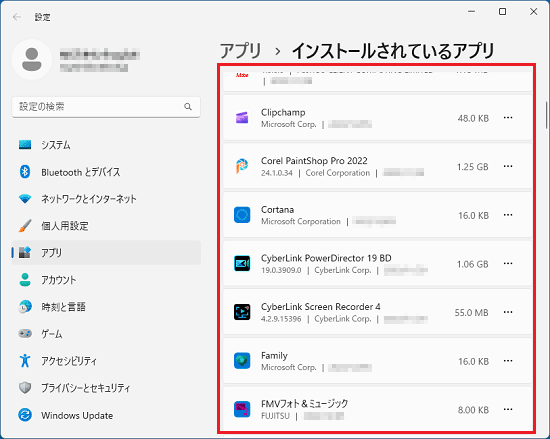The width and height of the screenshot is (550, 439).
Task: Click the CyberLink PowerDirector icon
Action: pos(242,263)
